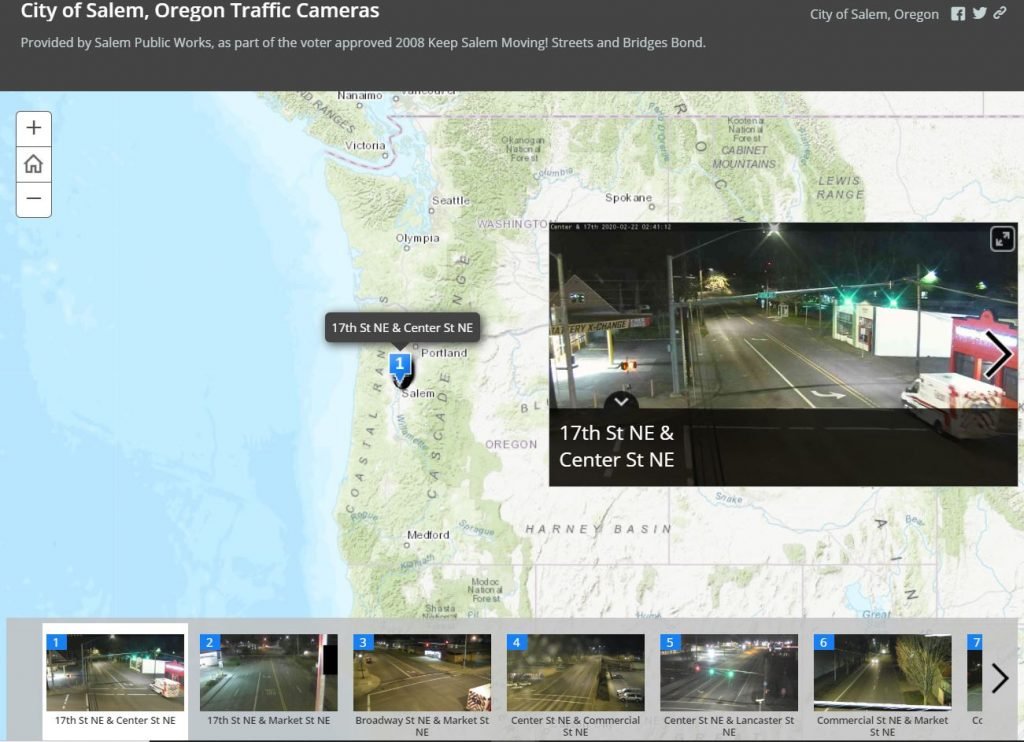Viewport: 1024px width, 742px height.
Task: Click the Medford label on the map
Action: pyautogui.click(x=428, y=534)
